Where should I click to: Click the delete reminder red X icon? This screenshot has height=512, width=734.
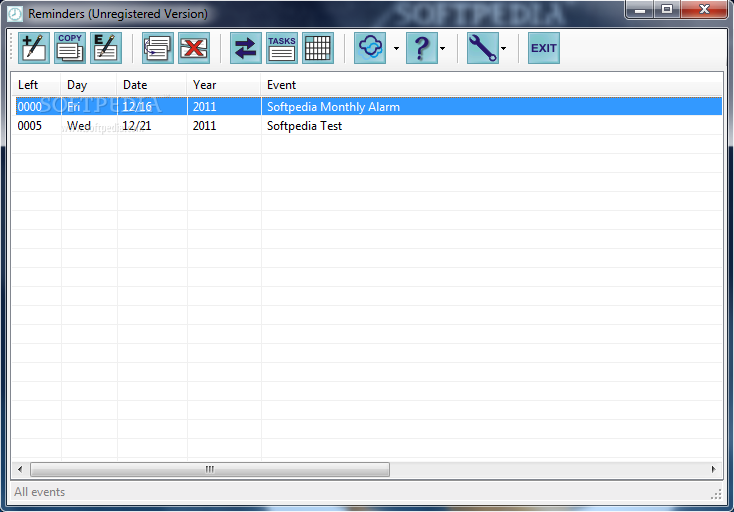pos(194,48)
